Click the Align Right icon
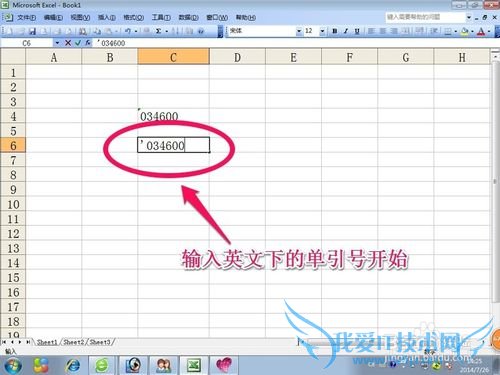 (394, 31)
